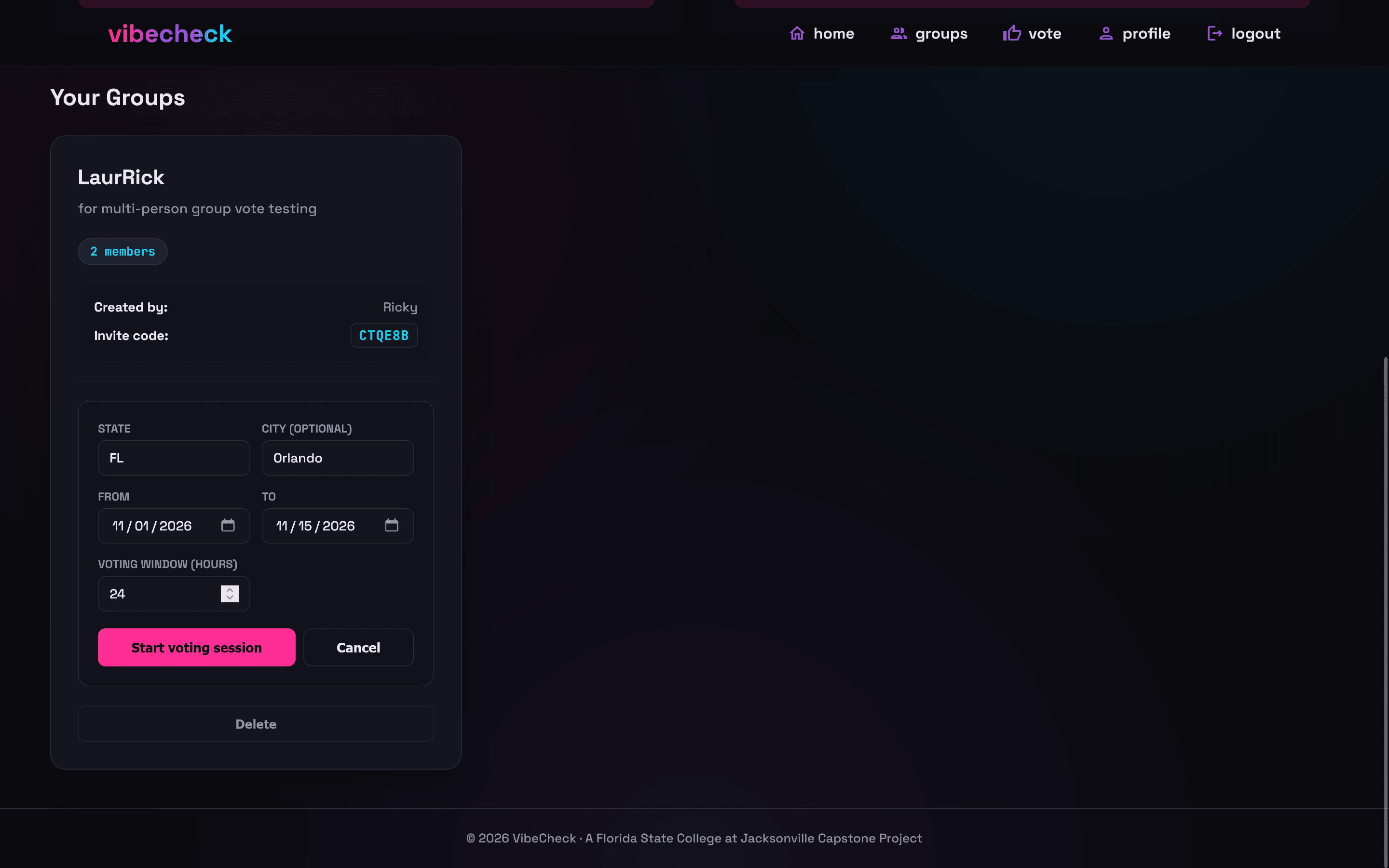Click the 'Invite code:' label

[x=132, y=336]
